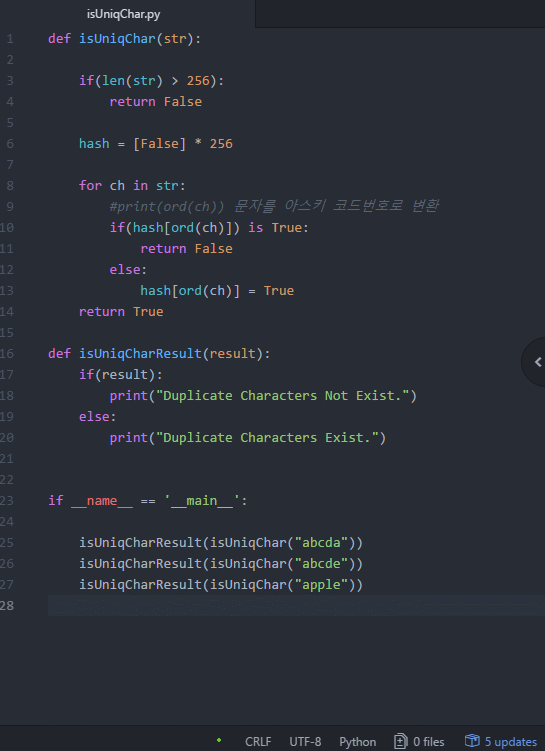Click the git changed-files icon in status bar

401,741
